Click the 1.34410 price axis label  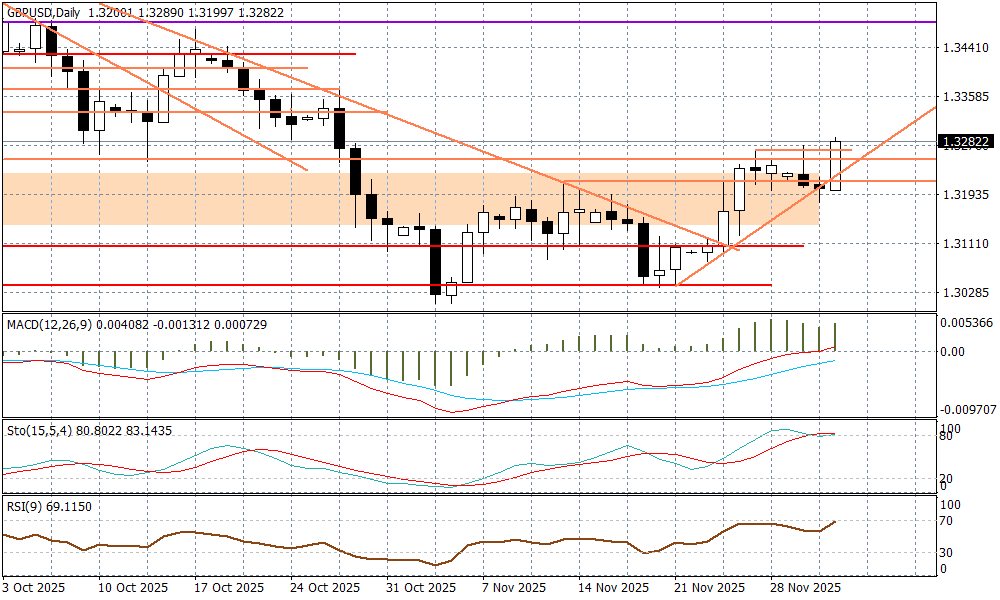tap(965, 48)
